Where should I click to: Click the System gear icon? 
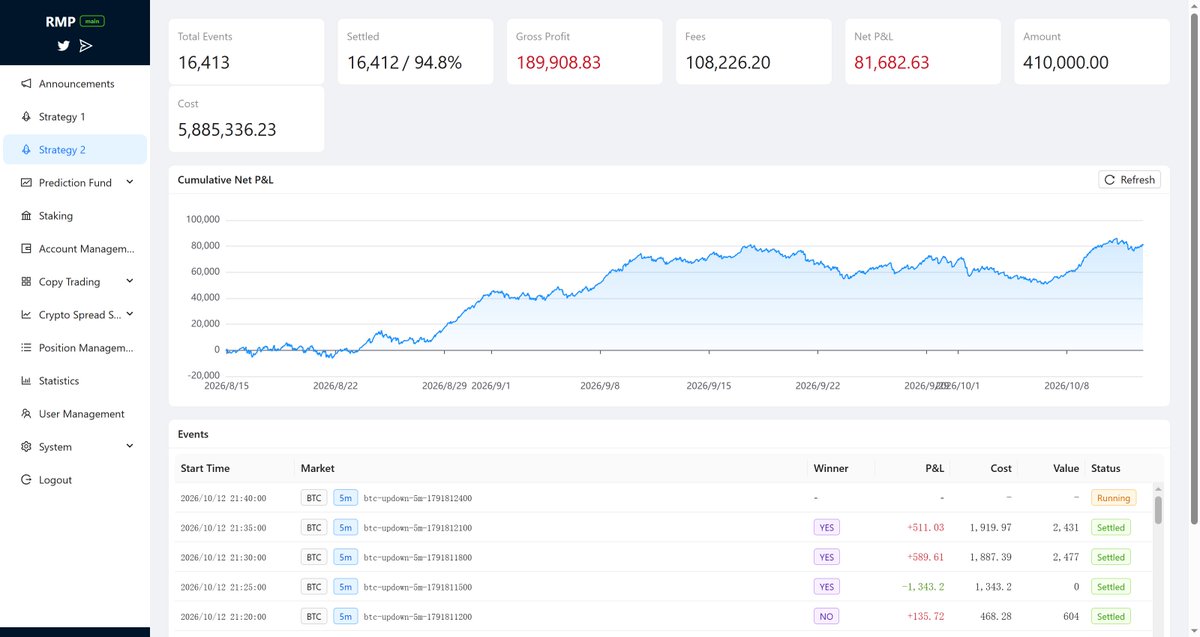(27, 447)
